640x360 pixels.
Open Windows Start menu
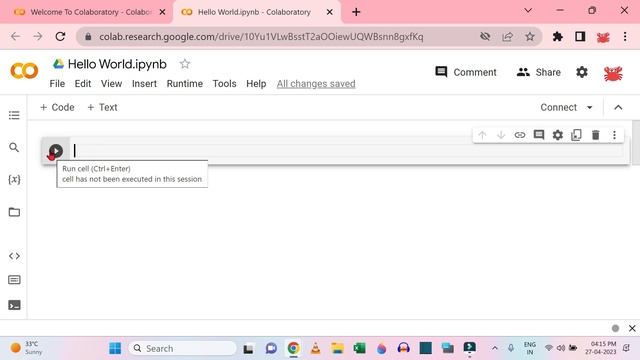pyautogui.click(x=115, y=348)
